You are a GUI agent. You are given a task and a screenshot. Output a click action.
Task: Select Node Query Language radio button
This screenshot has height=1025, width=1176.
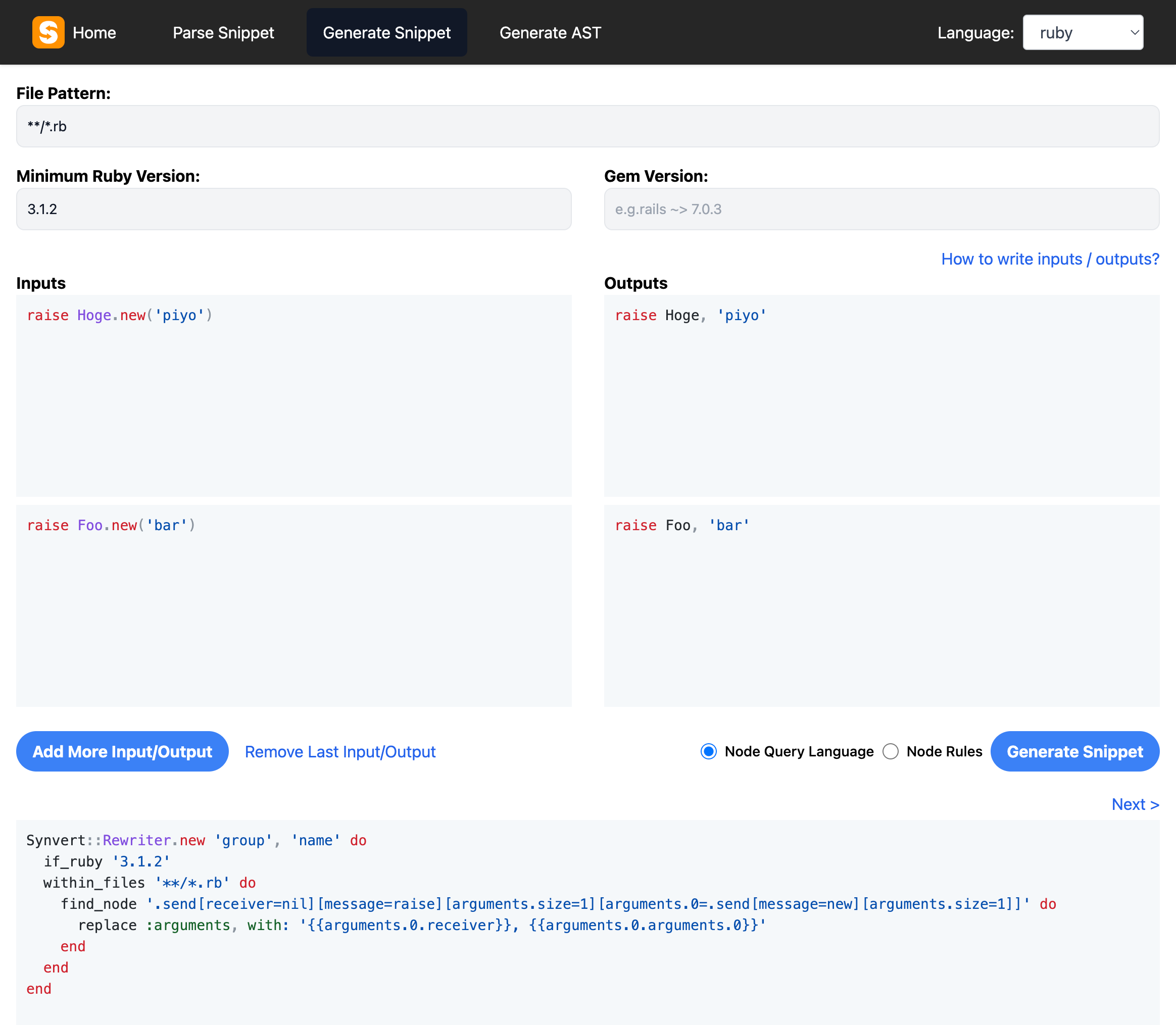[x=708, y=752]
